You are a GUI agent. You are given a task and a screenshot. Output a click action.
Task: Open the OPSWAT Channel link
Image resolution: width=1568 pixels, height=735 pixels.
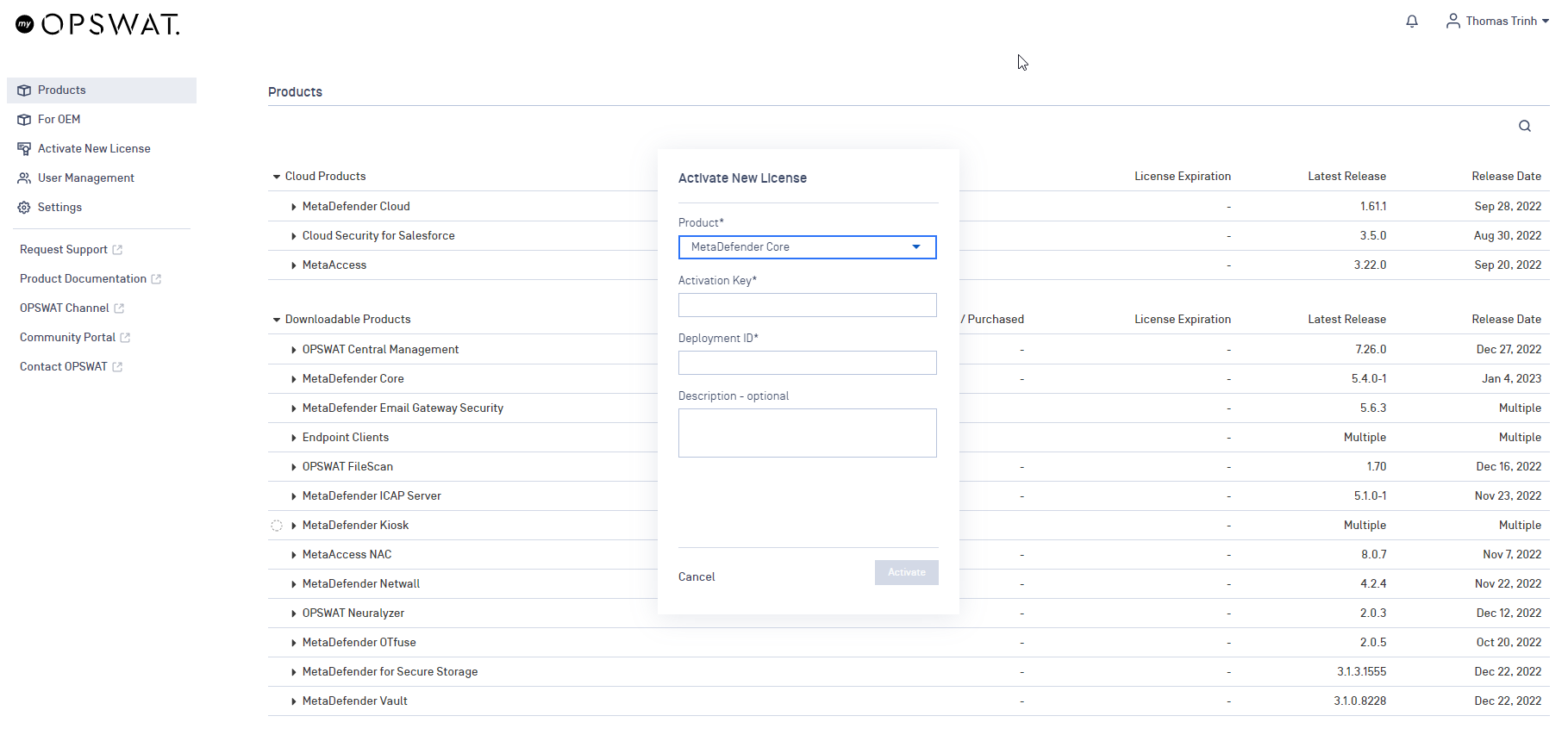[x=65, y=308]
